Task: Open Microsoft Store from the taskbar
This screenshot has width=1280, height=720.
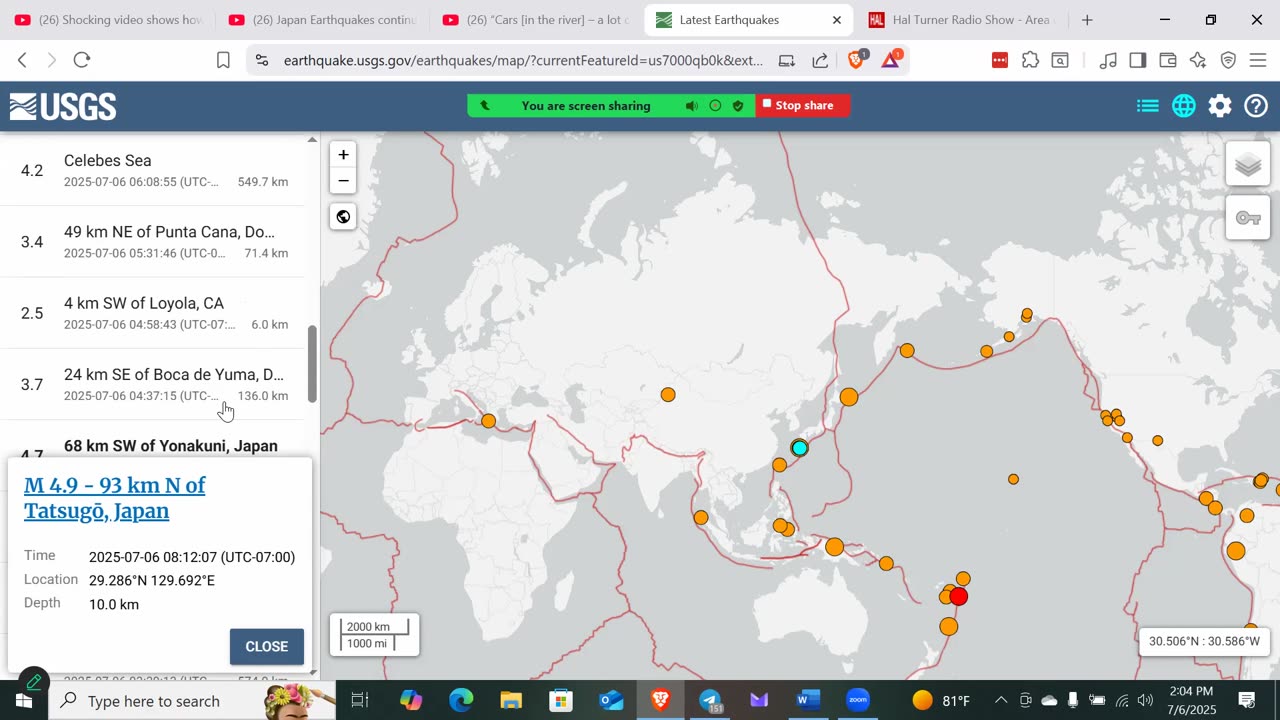Action: 561,701
